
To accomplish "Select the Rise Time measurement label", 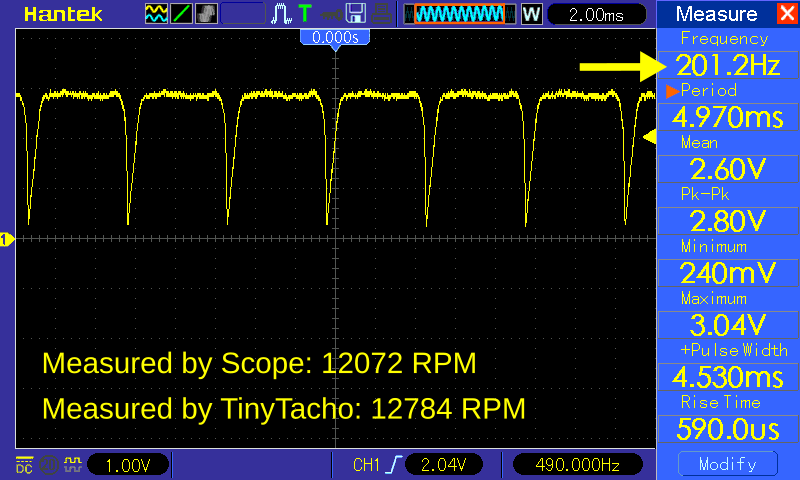I will point(720,402).
